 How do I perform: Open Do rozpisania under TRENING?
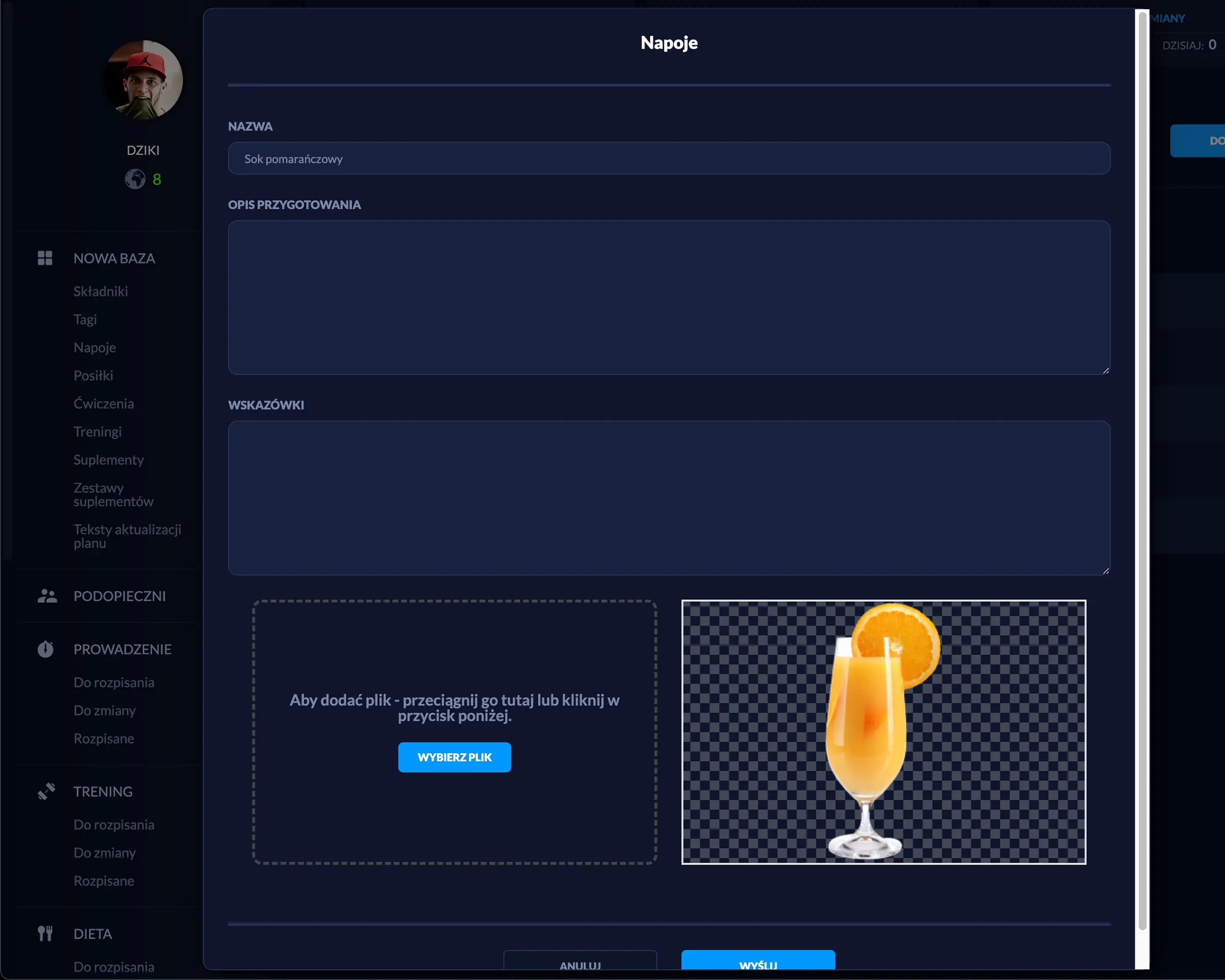coord(114,824)
